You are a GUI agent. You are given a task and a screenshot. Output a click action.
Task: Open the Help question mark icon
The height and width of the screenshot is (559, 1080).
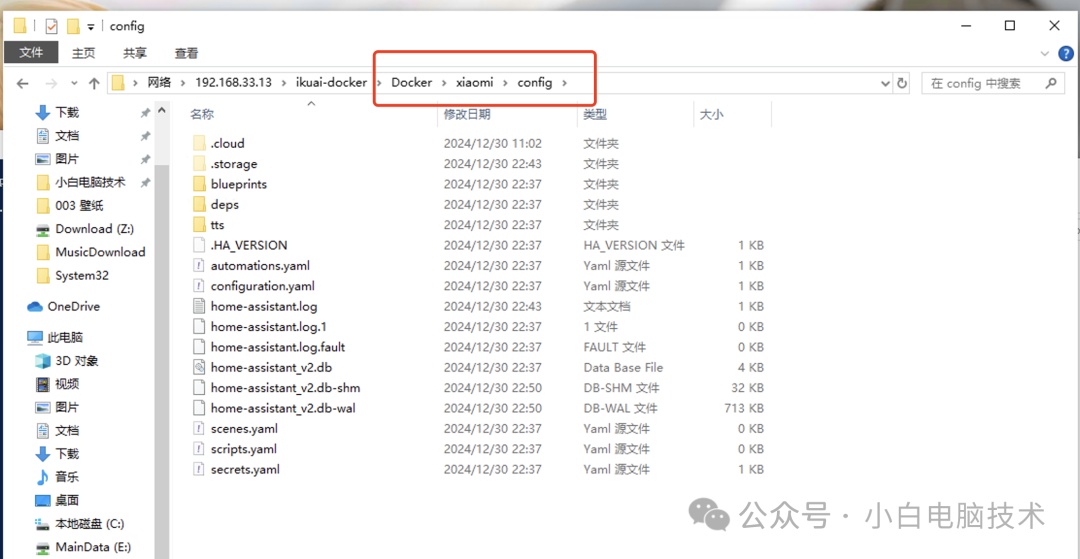point(1066,53)
